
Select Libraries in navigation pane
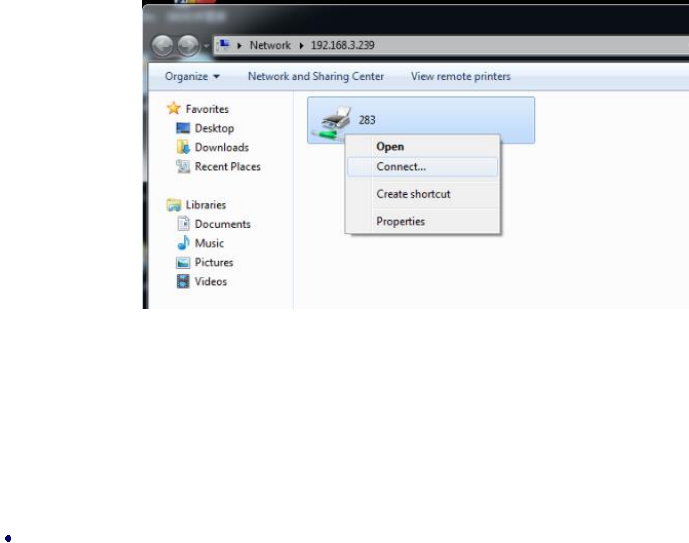click(x=205, y=205)
